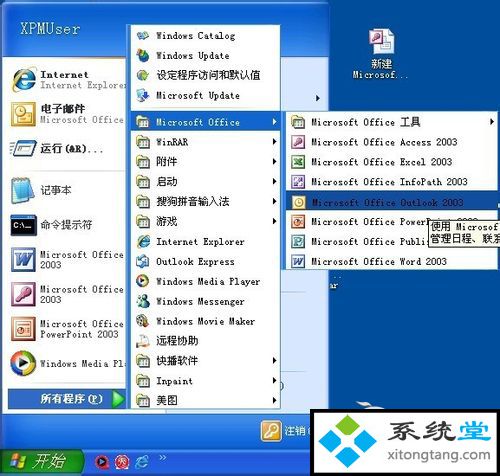Open the 运行 Run dialog
The width and height of the screenshot is (500, 476).
(x=67, y=148)
